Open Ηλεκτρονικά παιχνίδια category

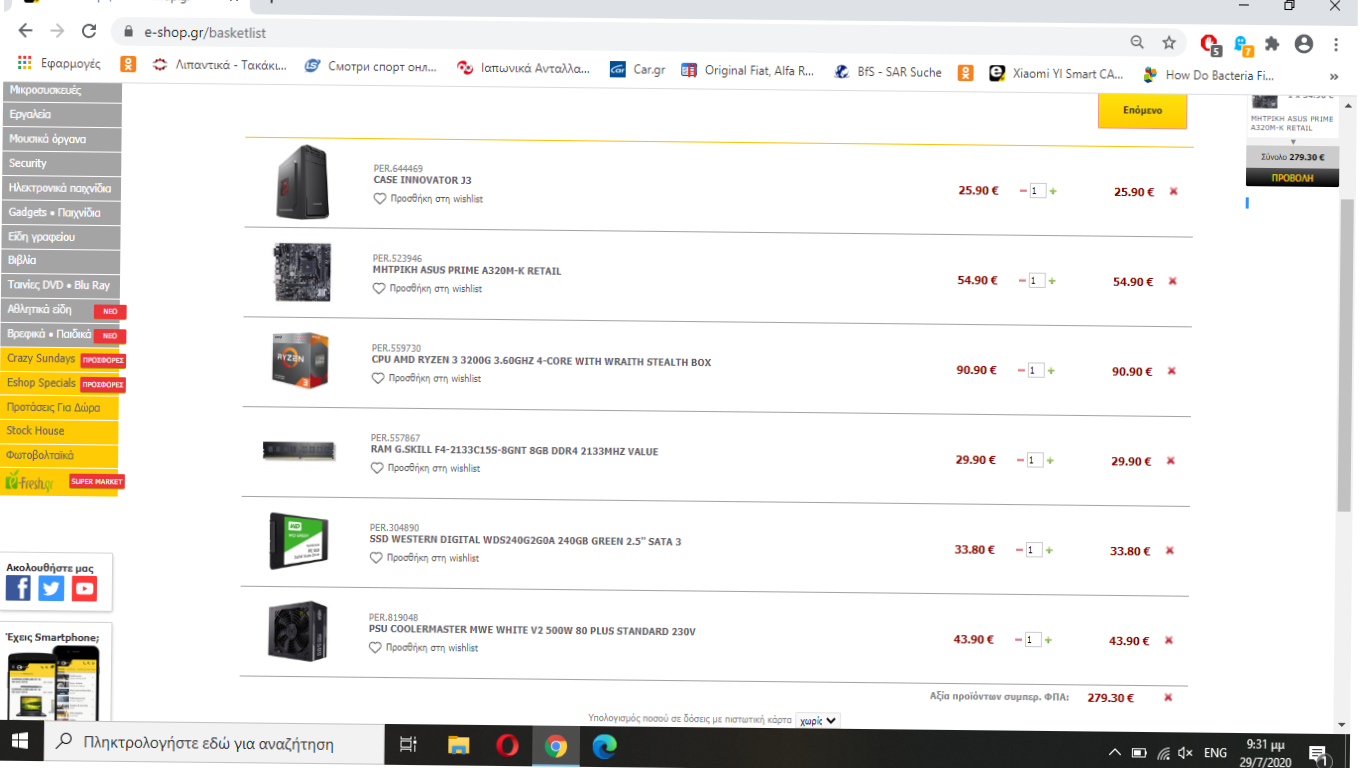coord(61,188)
